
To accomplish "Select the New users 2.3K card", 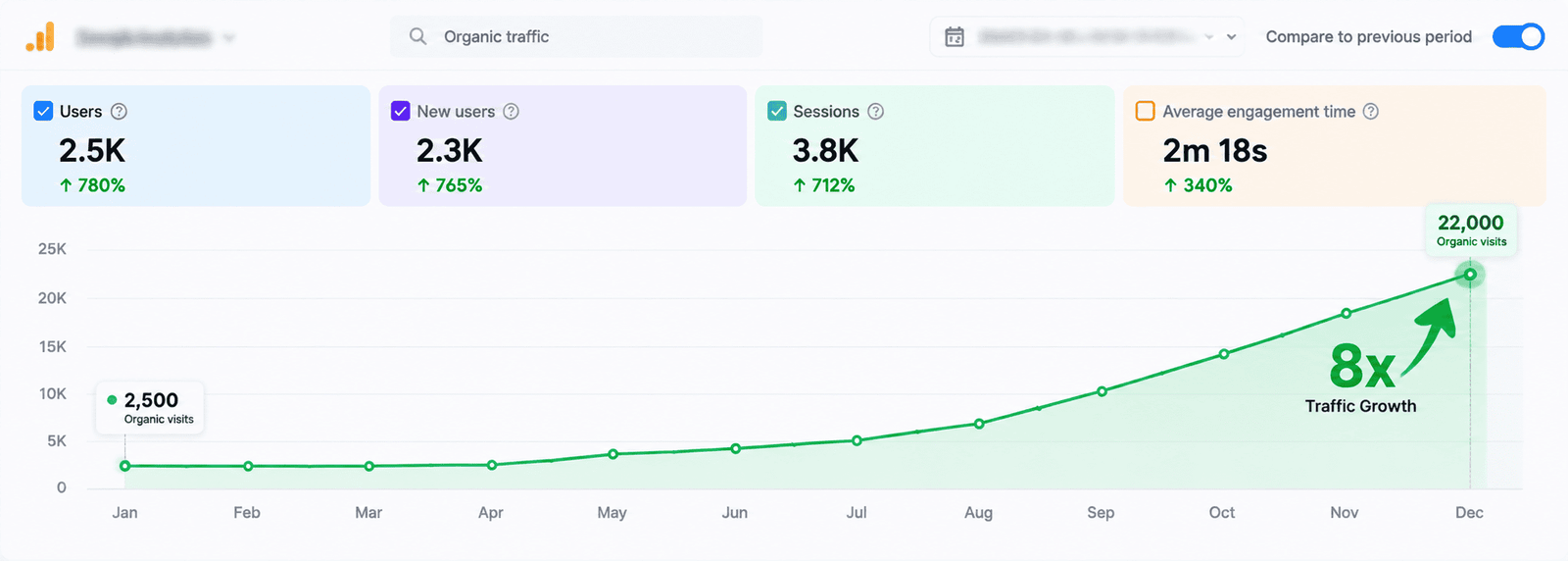I will [563, 145].
